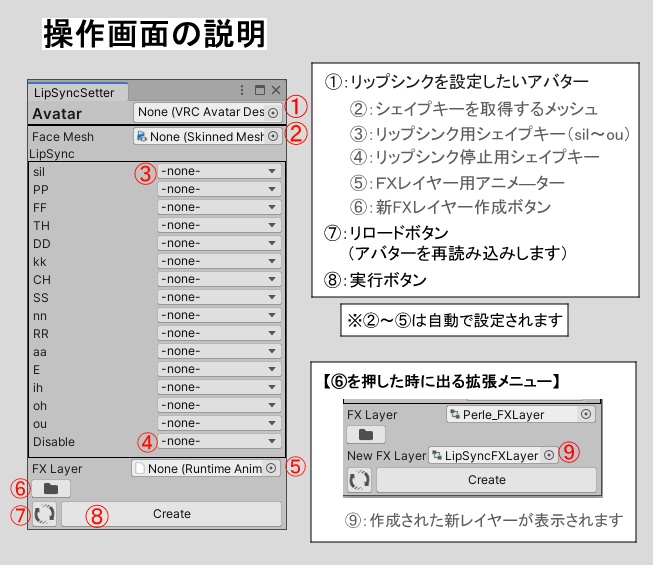
Task: Open the E shape key dropdown
Action: 219,369
